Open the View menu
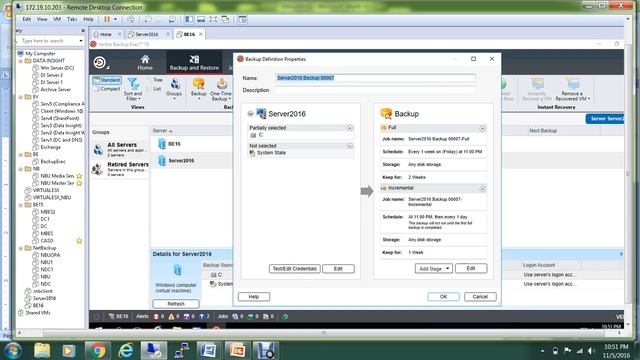The height and width of the screenshot is (360, 640). tap(42, 19)
